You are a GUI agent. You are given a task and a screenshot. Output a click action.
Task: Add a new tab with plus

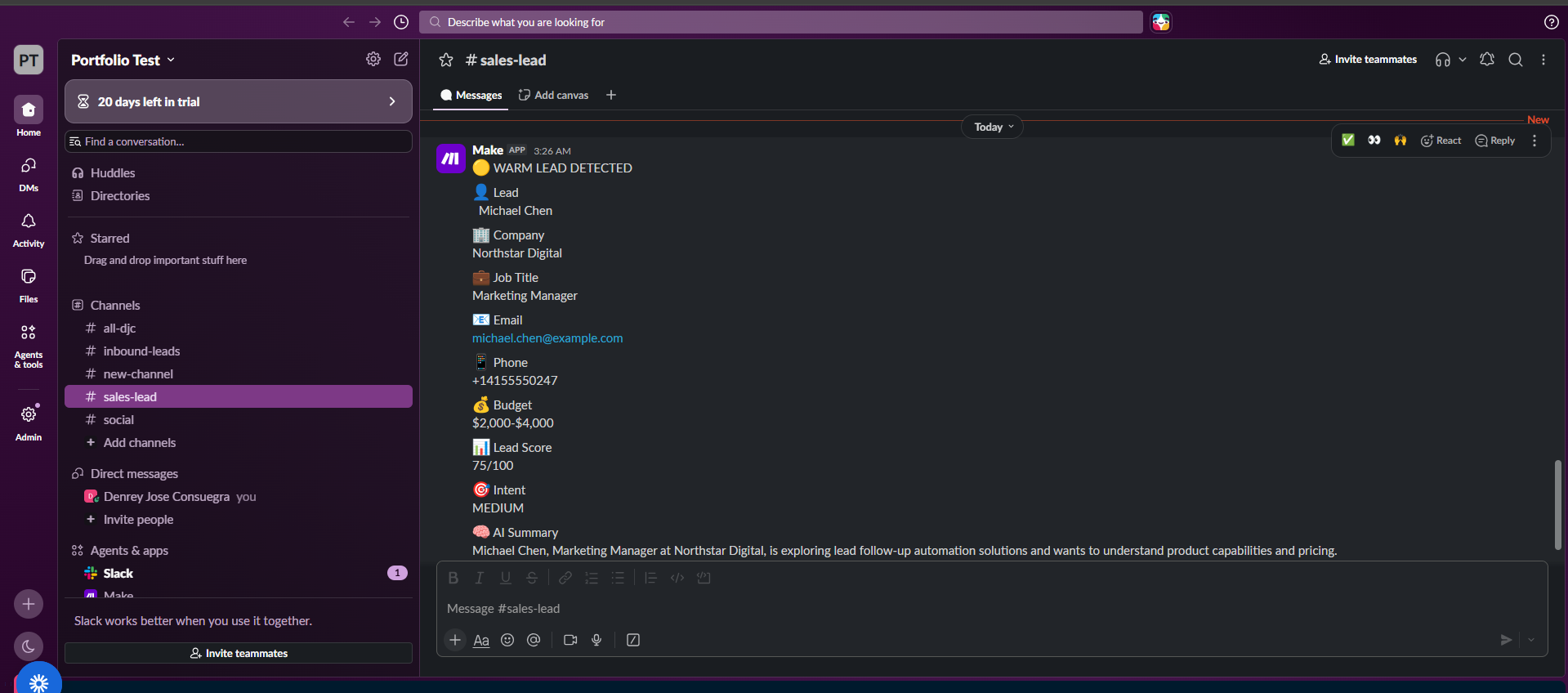[611, 95]
